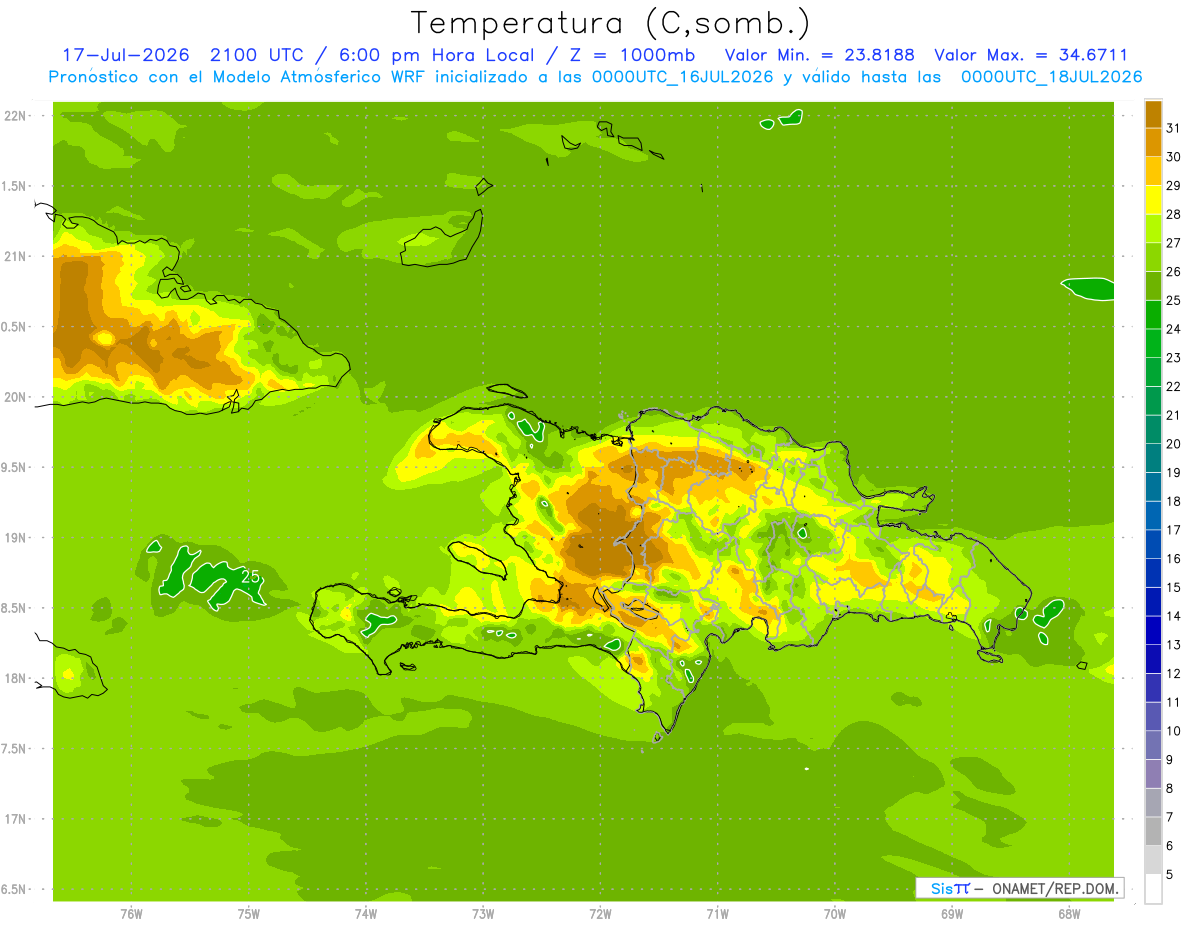Click 'Valor Min. = 23.8188' text
The height and width of the screenshot is (927, 1200).
tap(819, 55)
